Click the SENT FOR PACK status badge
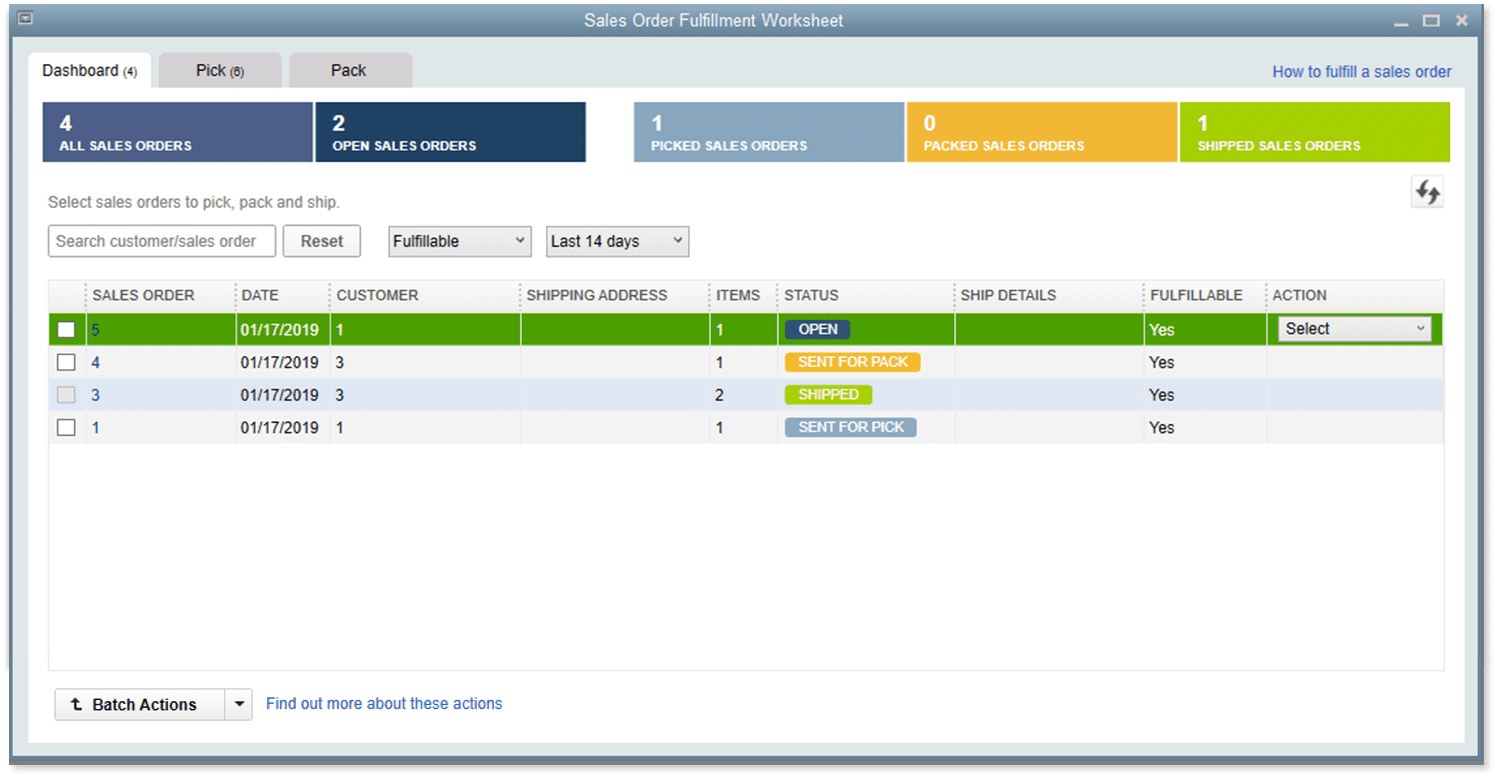The width and height of the screenshot is (1497, 778). click(x=853, y=362)
